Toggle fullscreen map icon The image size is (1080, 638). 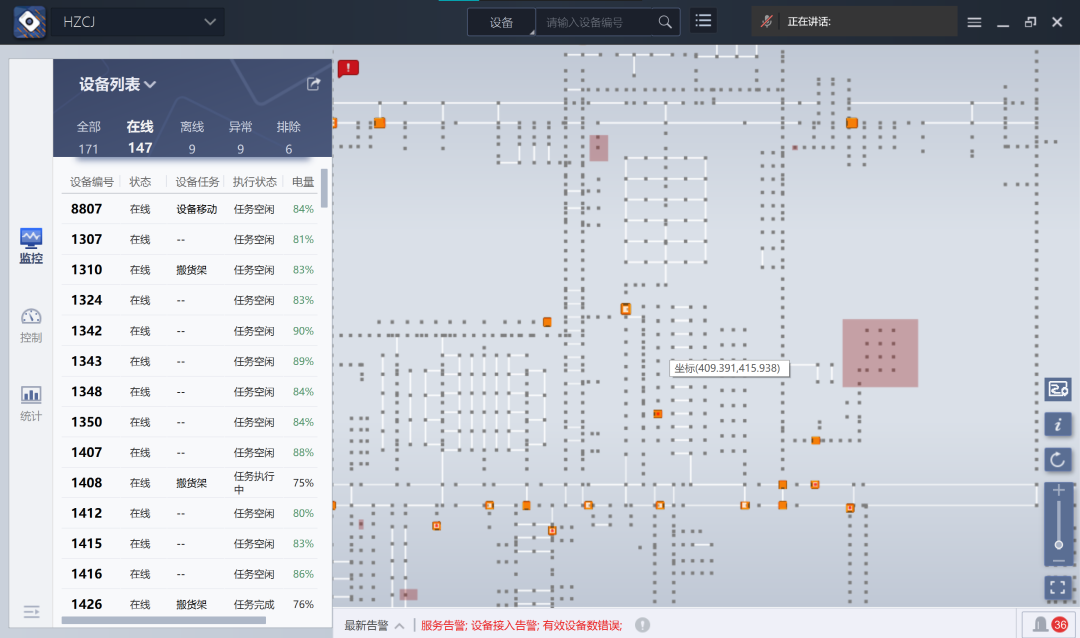[1058, 587]
